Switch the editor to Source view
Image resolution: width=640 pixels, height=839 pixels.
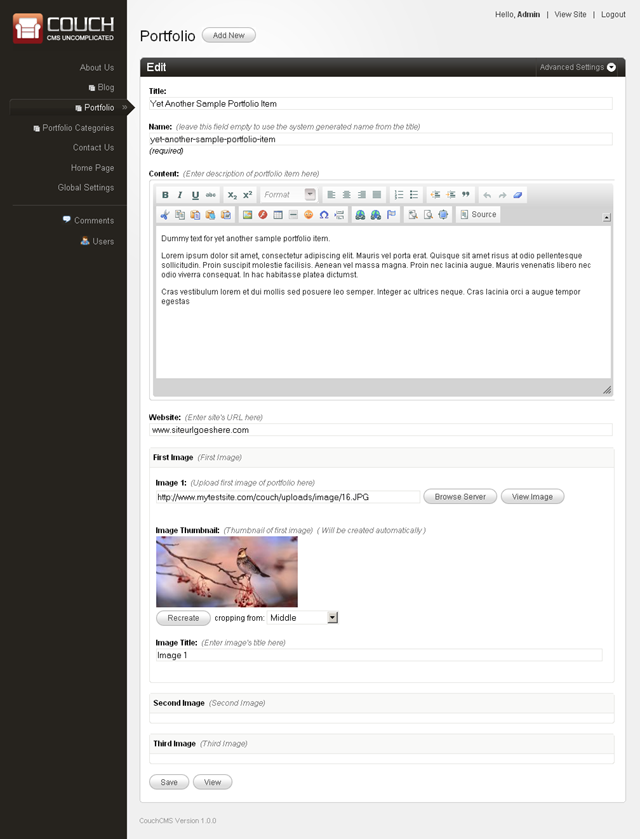pos(478,215)
